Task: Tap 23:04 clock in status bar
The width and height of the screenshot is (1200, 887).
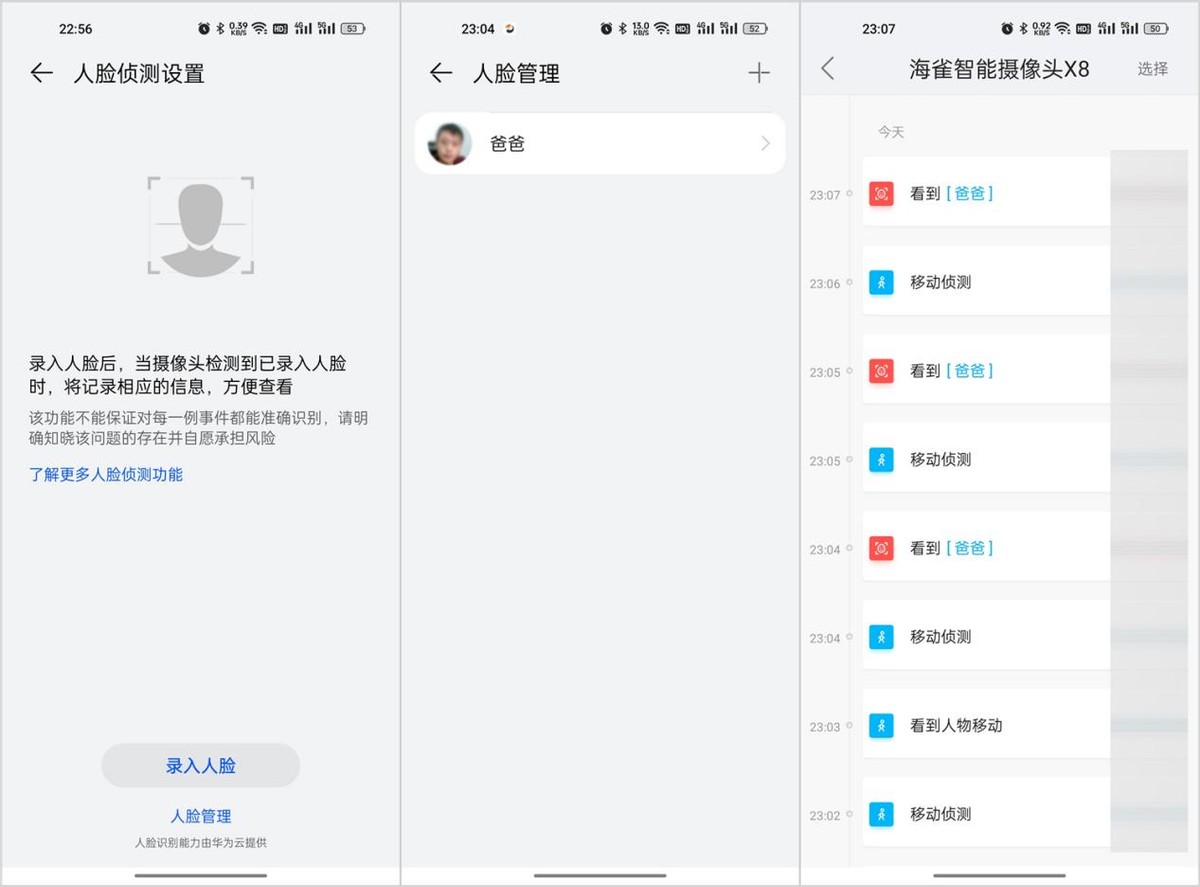Action: [478, 29]
